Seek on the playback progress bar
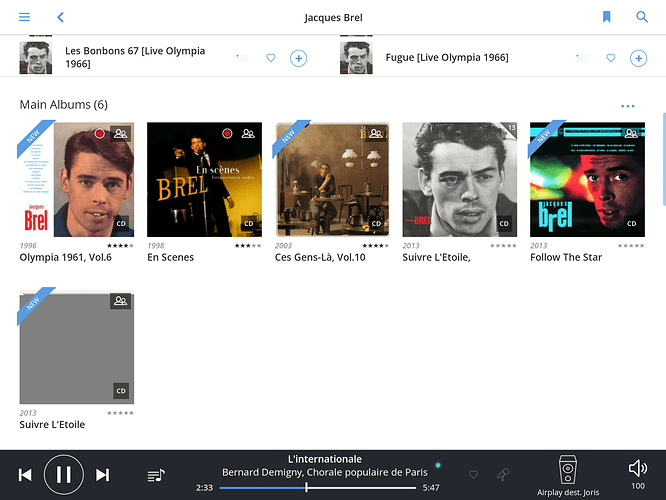Viewport: 666px width, 500px height. (x=318, y=488)
